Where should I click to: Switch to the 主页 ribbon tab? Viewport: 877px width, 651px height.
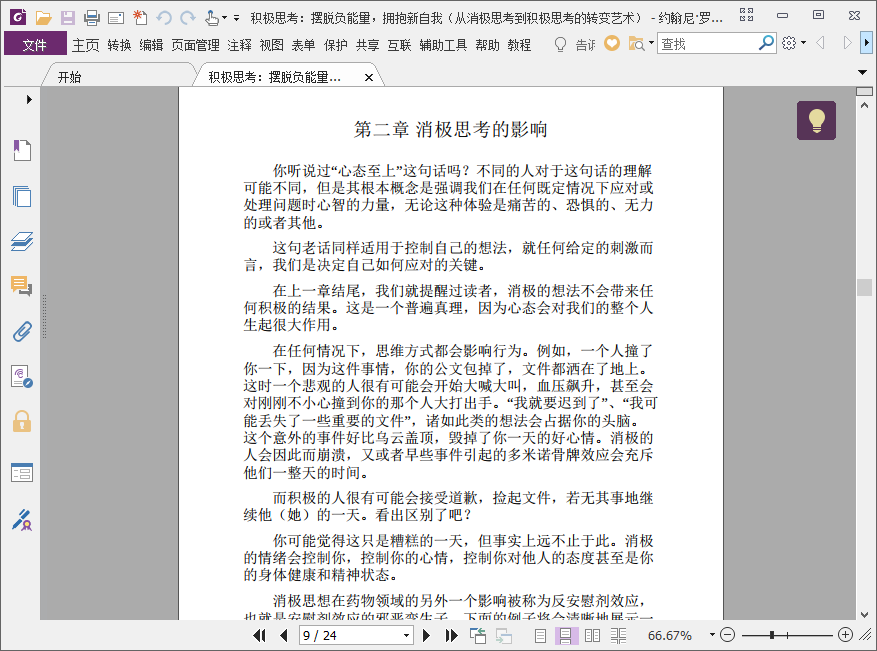pos(86,45)
